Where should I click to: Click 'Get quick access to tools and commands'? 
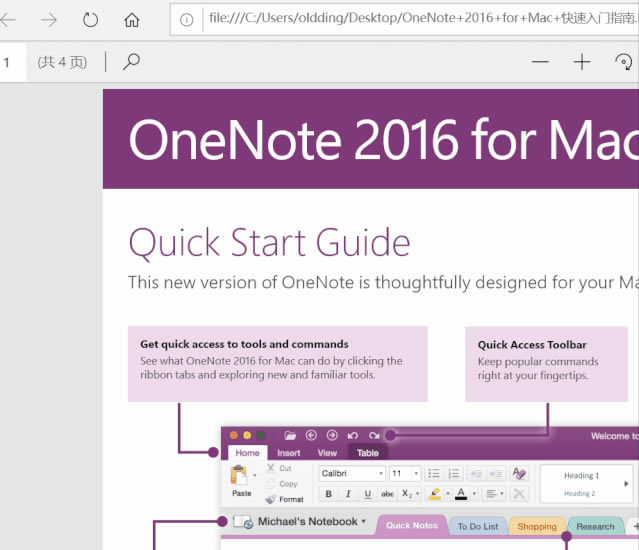[244, 344]
